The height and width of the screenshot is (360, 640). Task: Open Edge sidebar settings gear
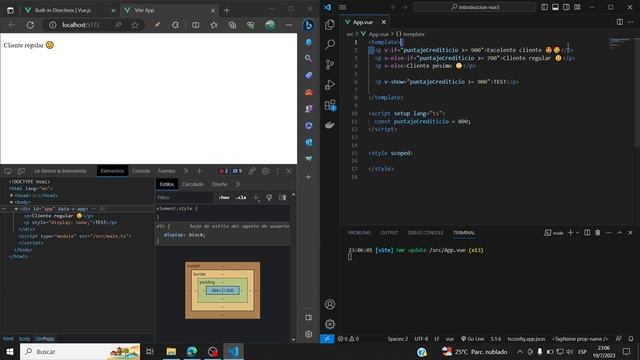click(x=309, y=334)
